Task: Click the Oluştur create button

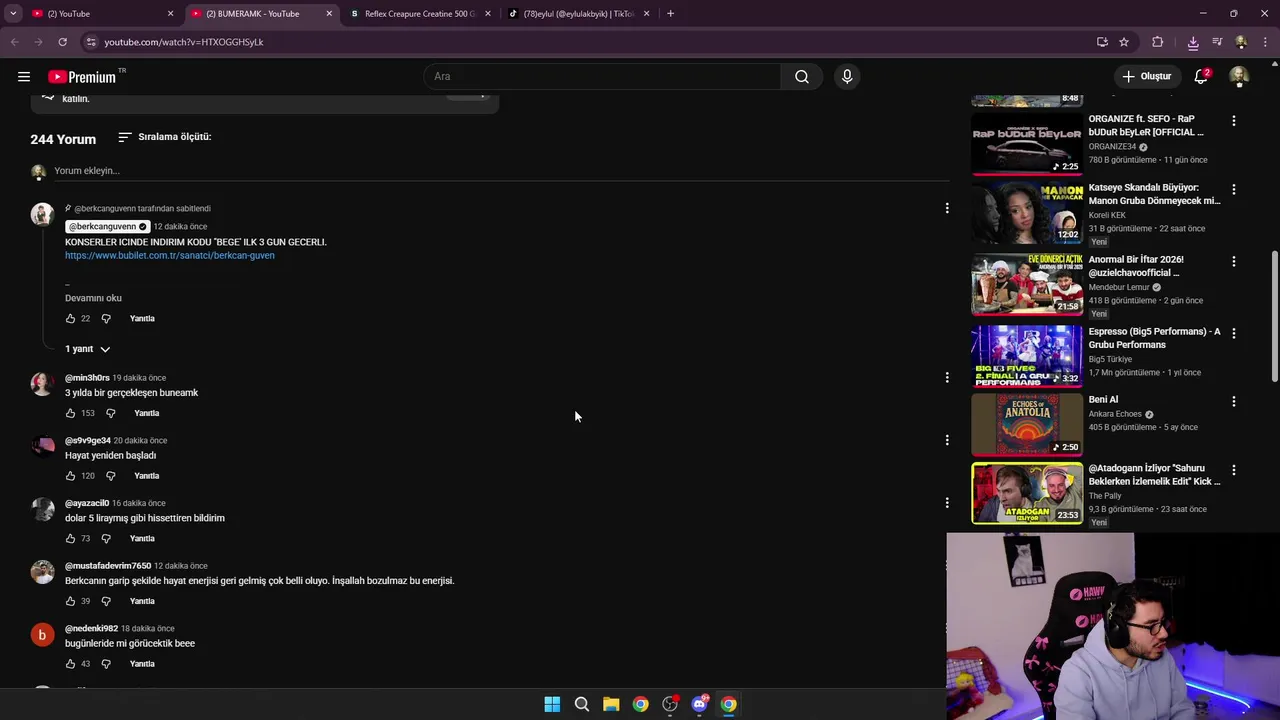Action: tap(1146, 76)
